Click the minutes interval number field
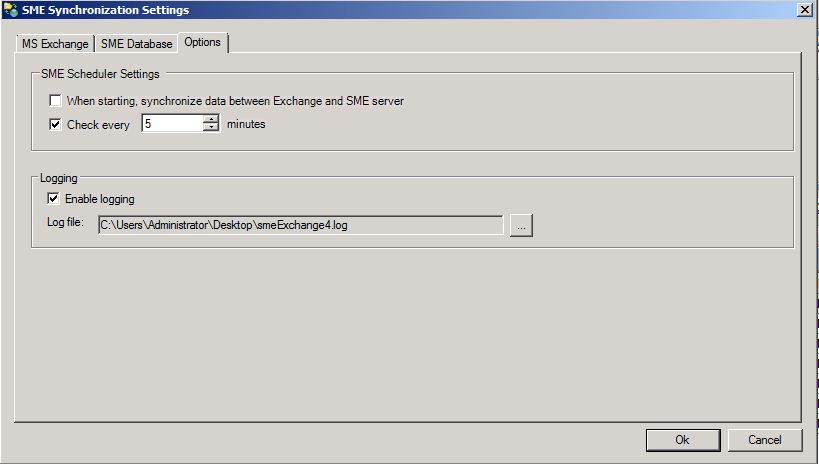The width and height of the screenshot is (819, 464). 172,124
